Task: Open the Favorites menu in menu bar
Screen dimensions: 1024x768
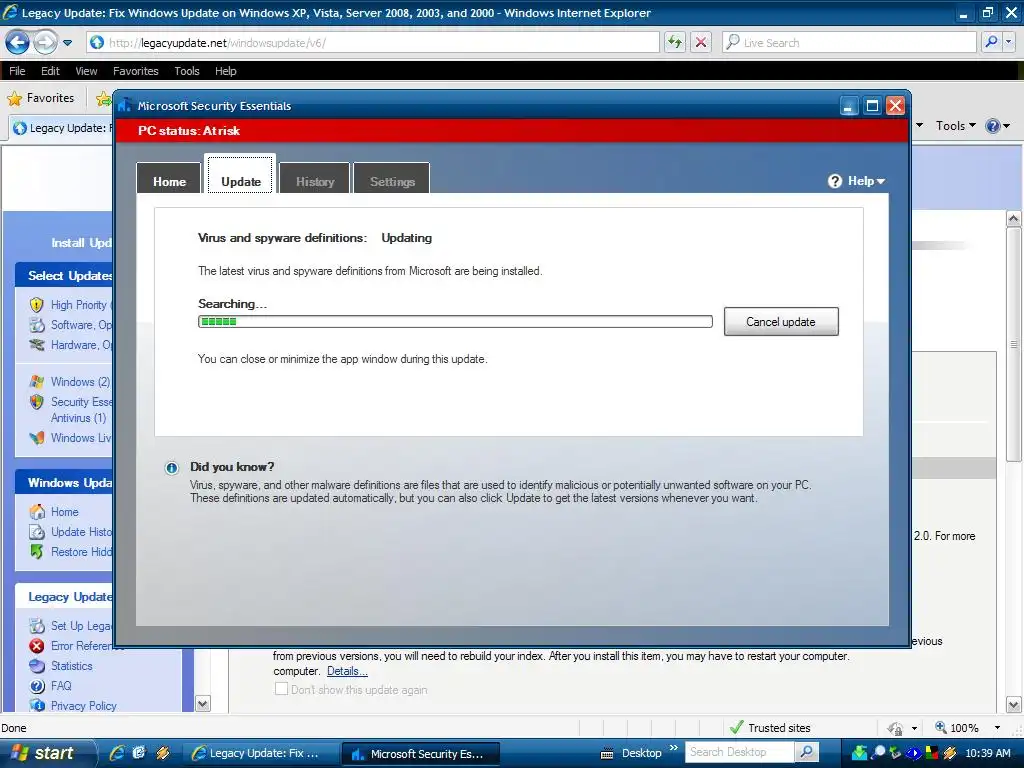Action: pos(135,71)
